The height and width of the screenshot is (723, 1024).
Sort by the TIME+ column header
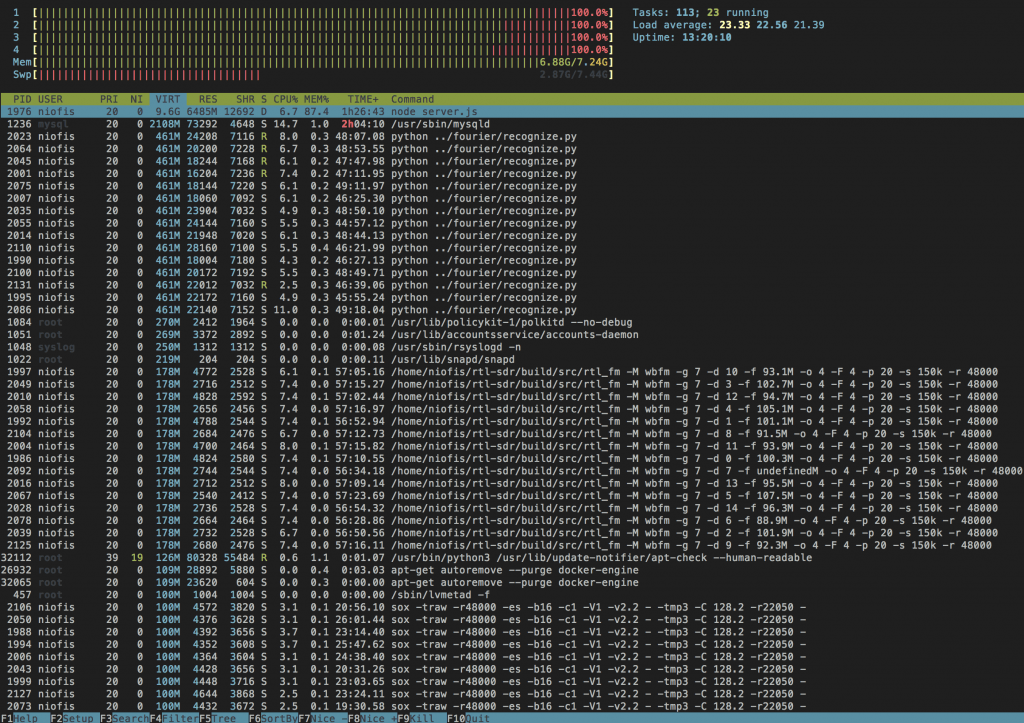[363, 99]
